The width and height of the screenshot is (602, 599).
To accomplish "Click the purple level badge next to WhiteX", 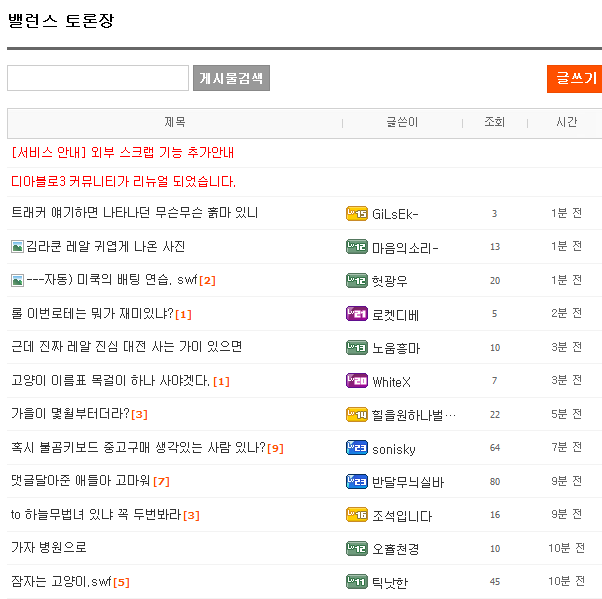I will point(356,381).
